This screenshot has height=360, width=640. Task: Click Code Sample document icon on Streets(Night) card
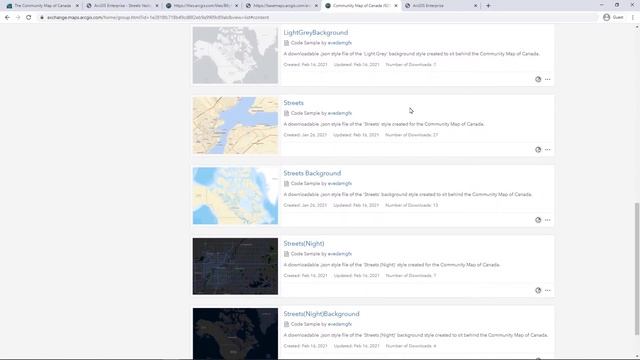287,254
